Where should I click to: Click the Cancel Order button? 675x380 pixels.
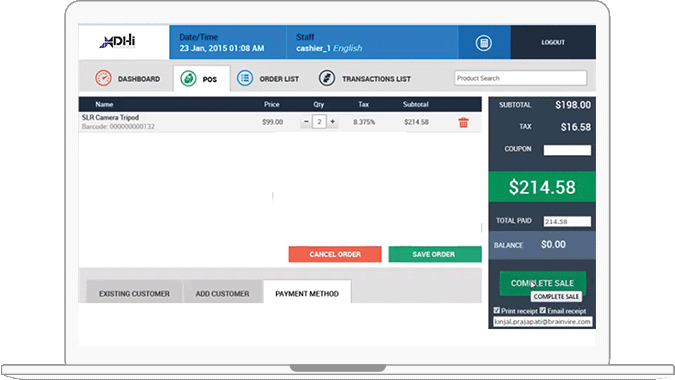click(x=335, y=254)
